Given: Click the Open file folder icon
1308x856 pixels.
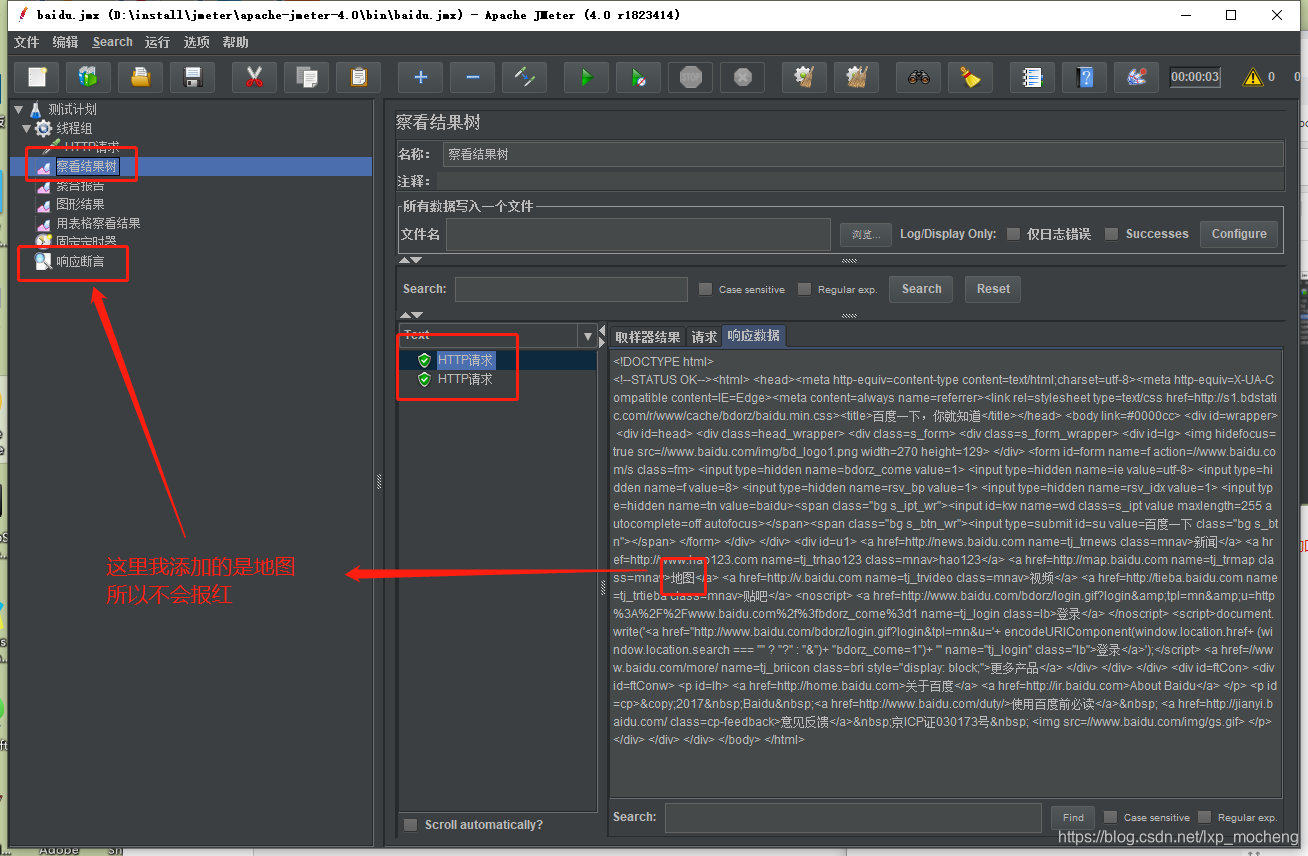Looking at the screenshot, I should click(x=141, y=77).
